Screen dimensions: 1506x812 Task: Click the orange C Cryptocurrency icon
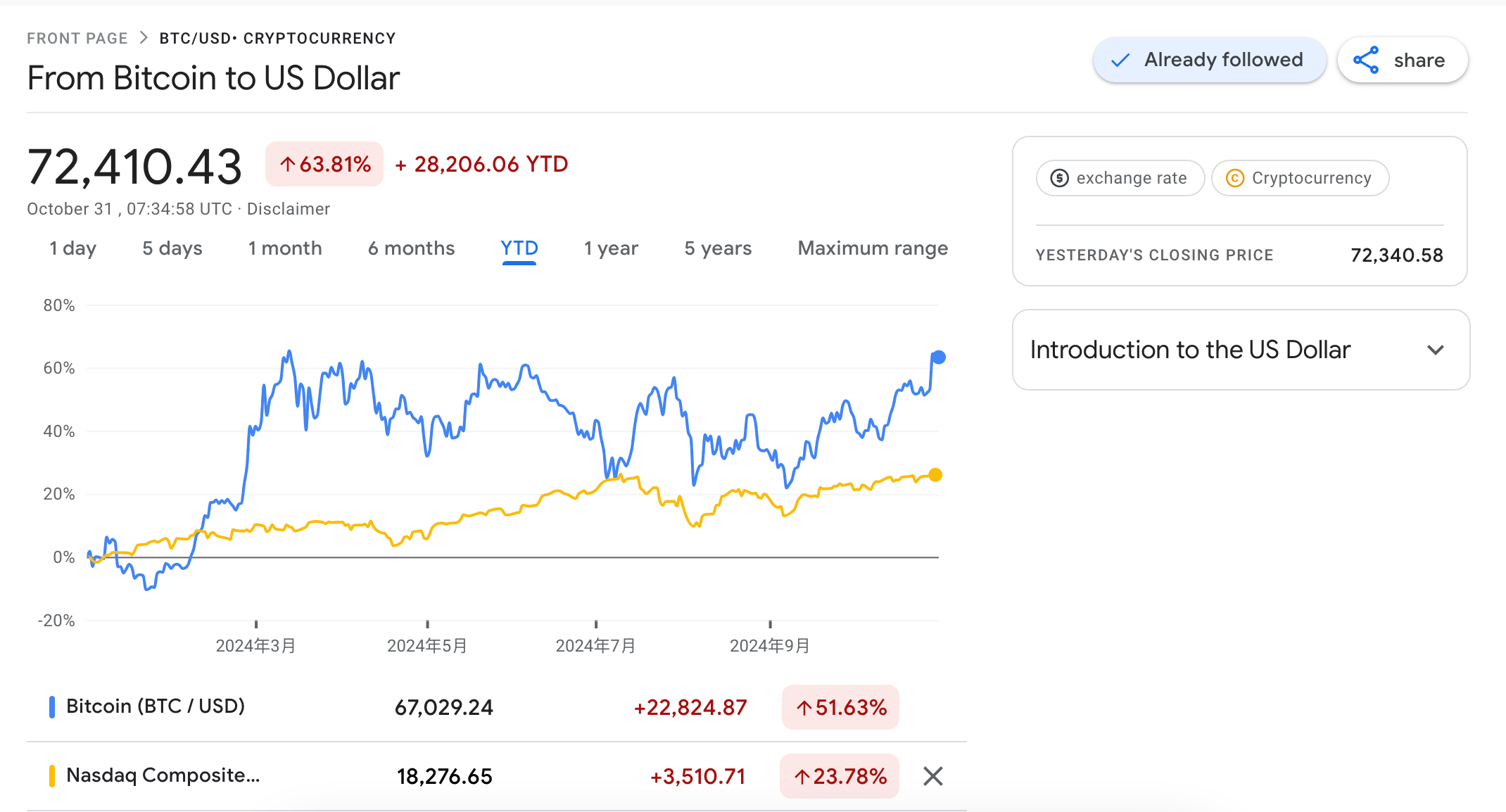point(1234,178)
